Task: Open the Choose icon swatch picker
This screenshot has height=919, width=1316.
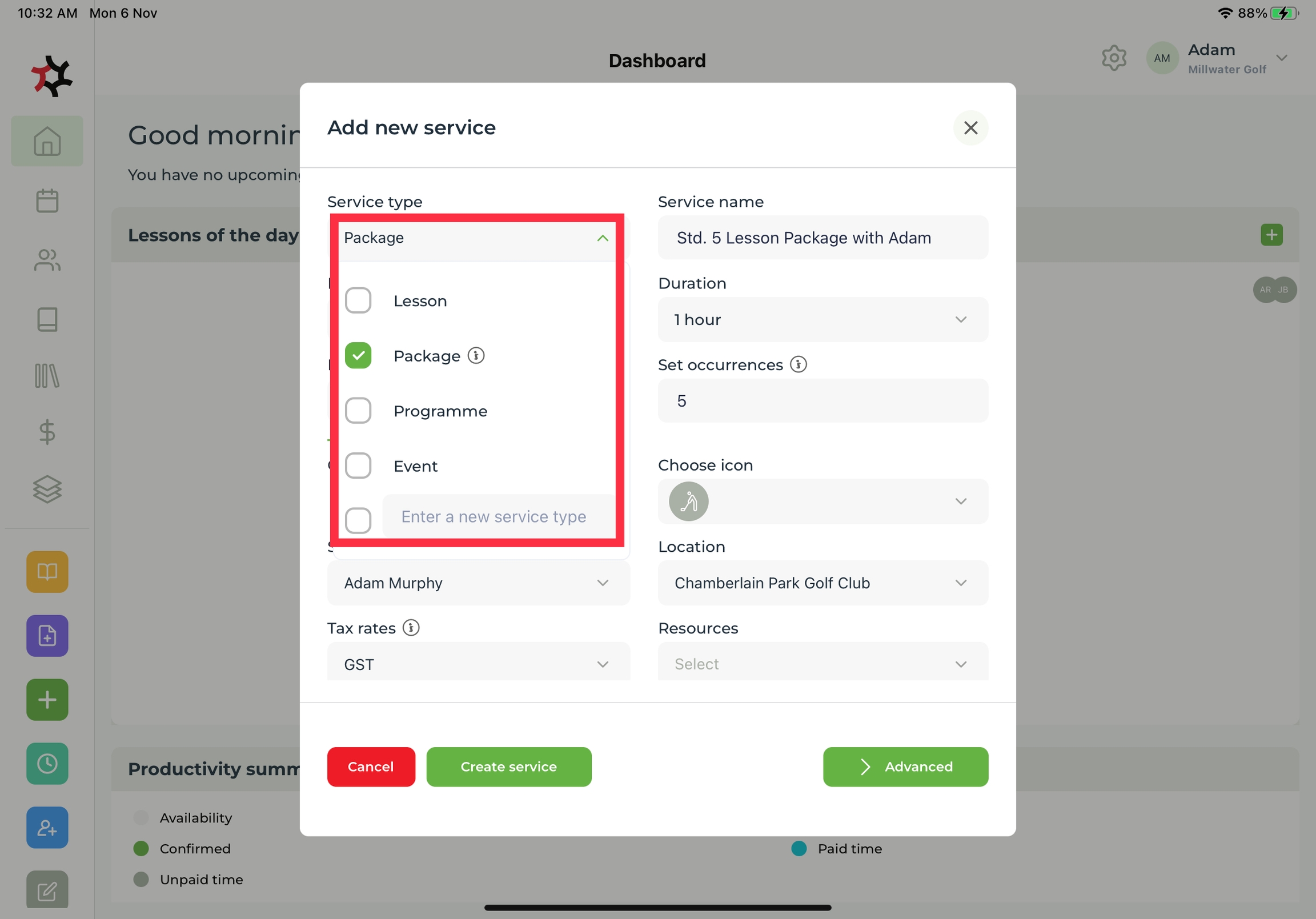Action: (x=822, y=501)
